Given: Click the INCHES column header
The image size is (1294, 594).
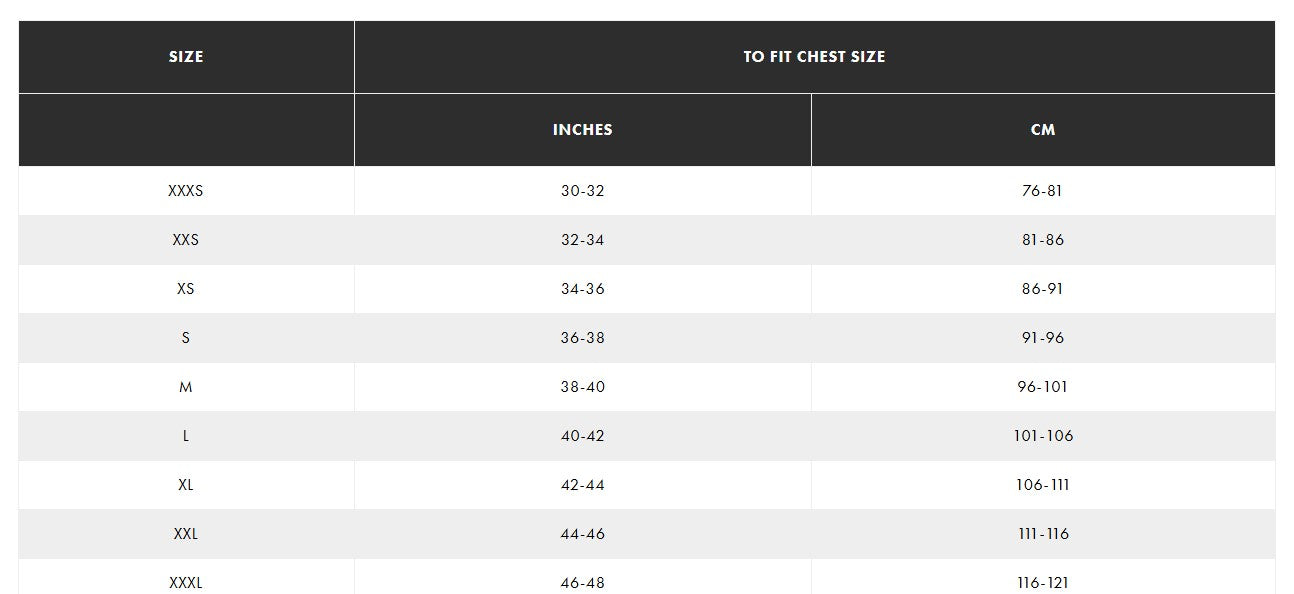Looking at the screenshot, I should (582, 130).
